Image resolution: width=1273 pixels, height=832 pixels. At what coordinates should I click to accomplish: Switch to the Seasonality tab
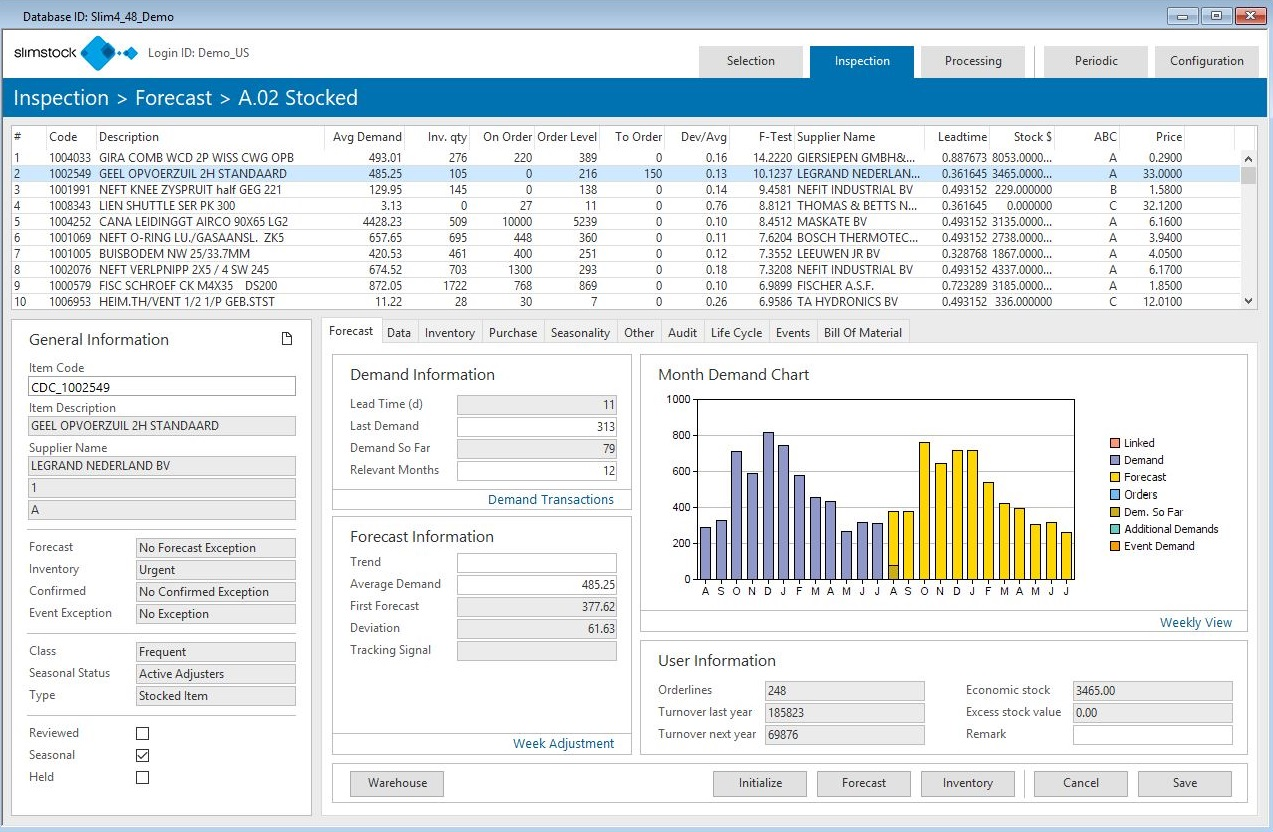pyautogui.click(x=580, y=333)
